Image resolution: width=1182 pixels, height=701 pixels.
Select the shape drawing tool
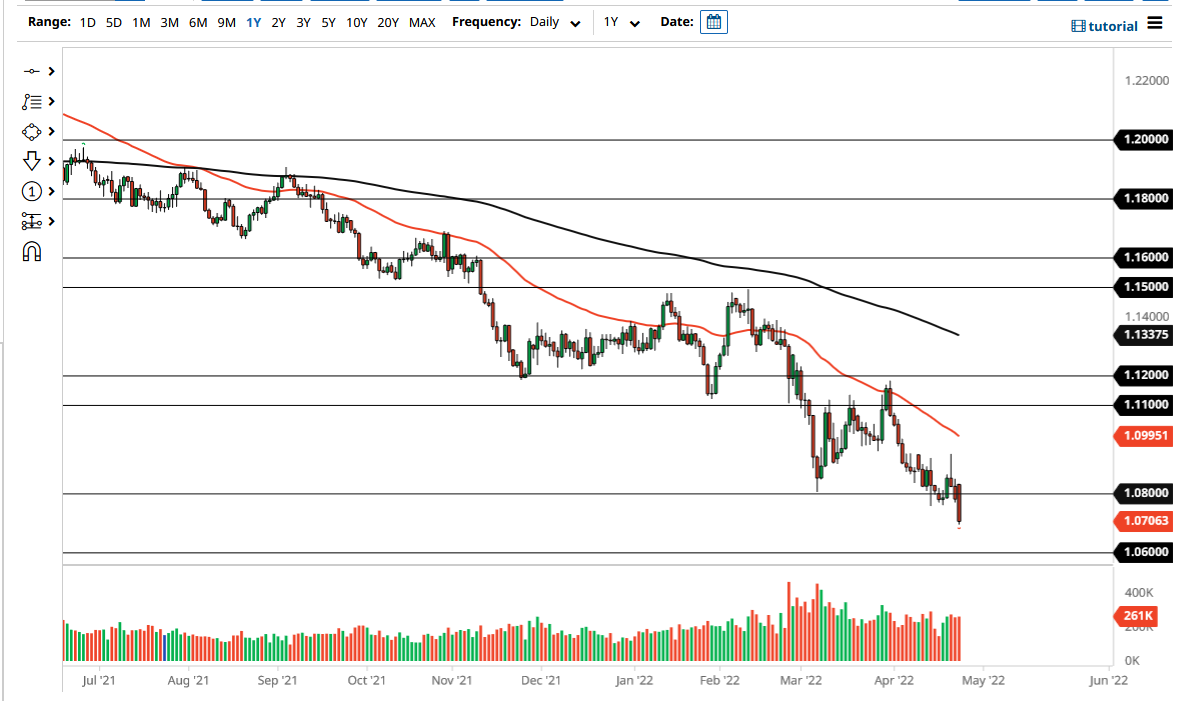click(33, 131)
